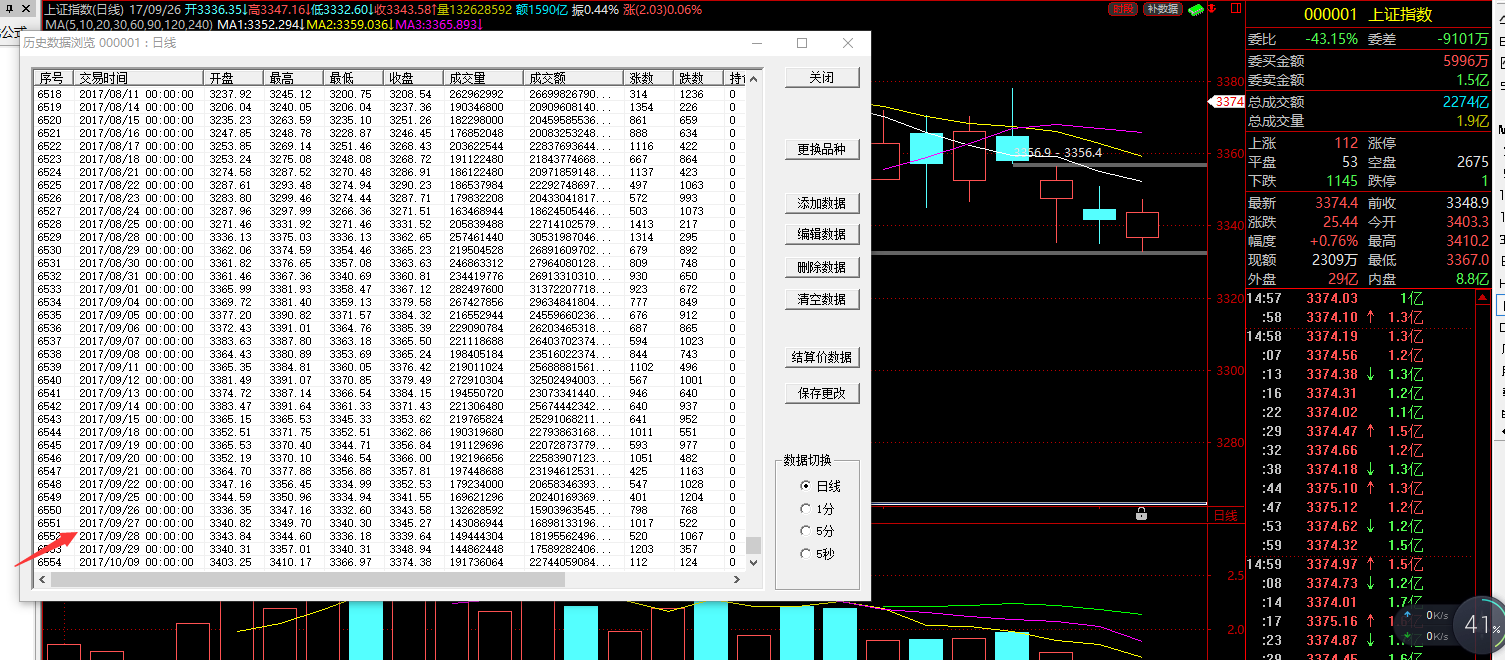Click the 14:59 tick row 3374.97

1360,564
